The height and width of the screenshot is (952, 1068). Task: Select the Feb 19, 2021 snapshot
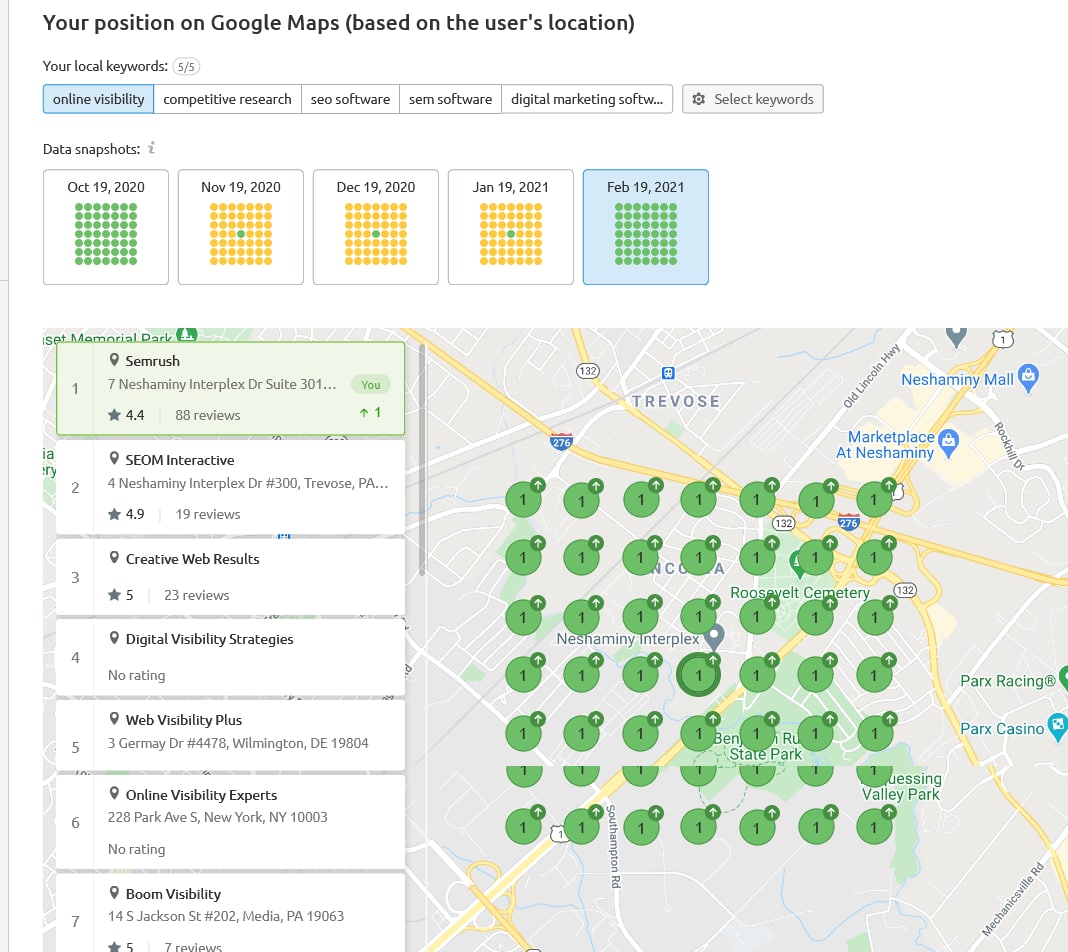[646, 227]
